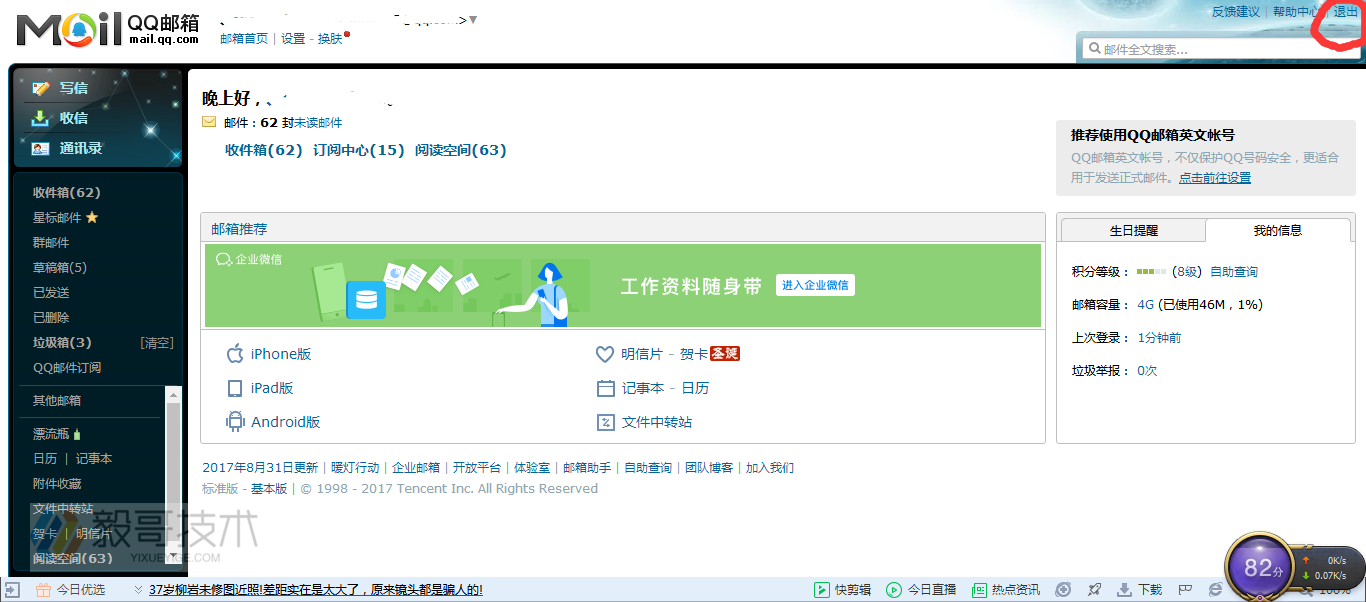Click the 反馈建议 link
Screen dimensions: 1366x602
click(x=1236, y=12)
